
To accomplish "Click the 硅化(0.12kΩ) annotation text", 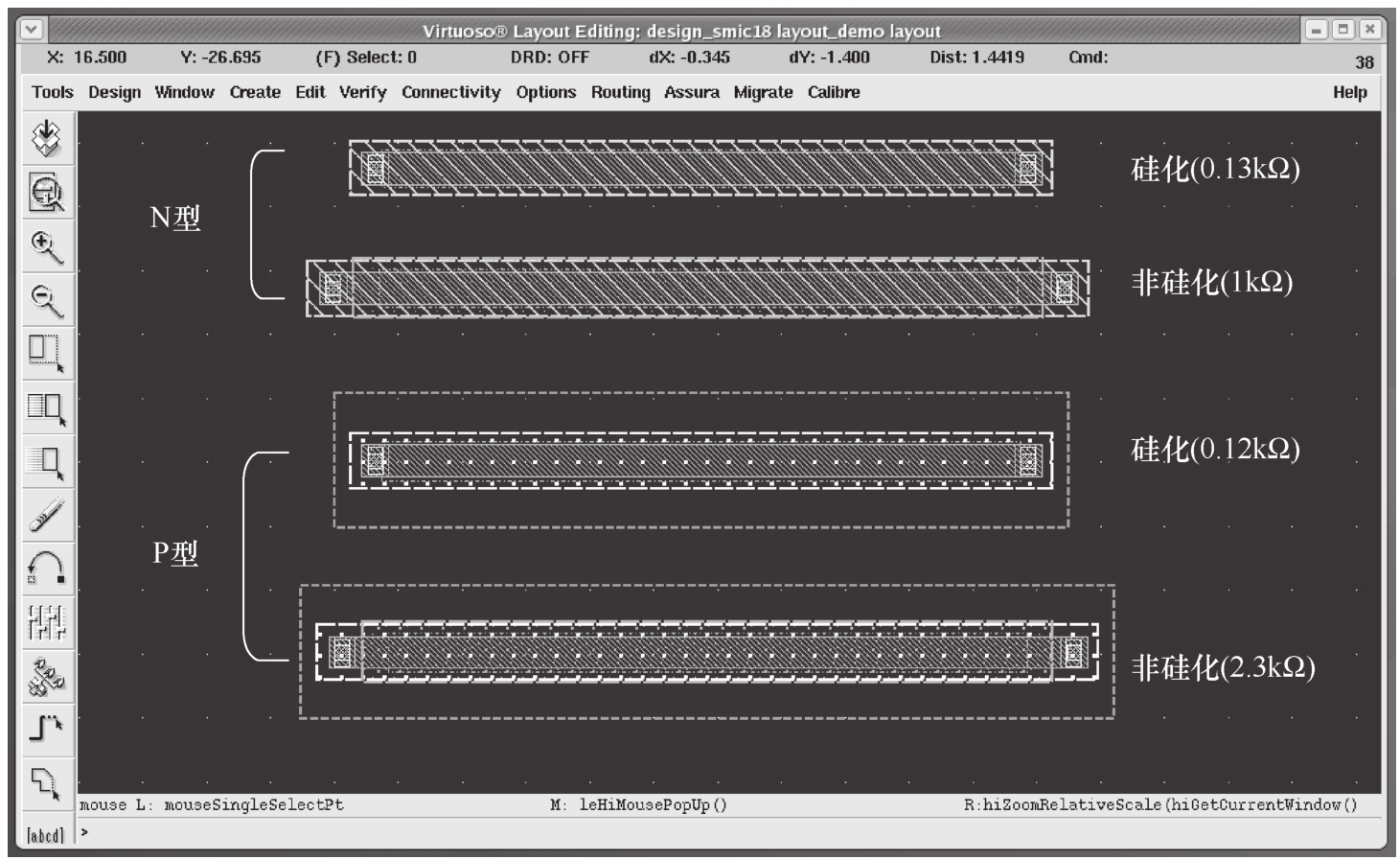I will (x=1215, y=449).
